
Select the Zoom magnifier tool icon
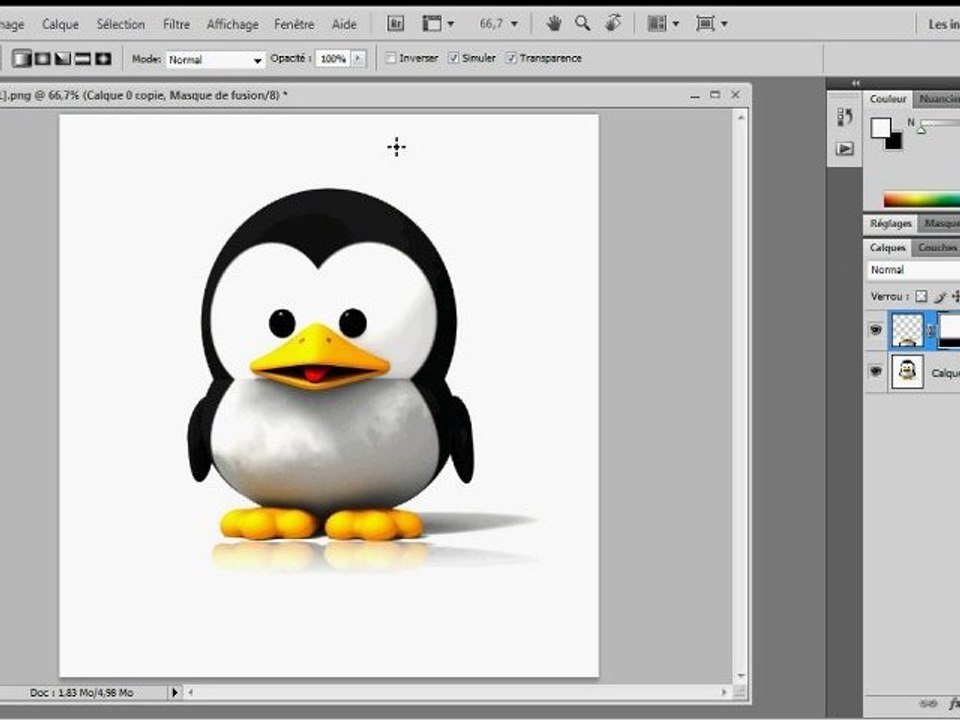pyautogui.click(x=582, y=24)
